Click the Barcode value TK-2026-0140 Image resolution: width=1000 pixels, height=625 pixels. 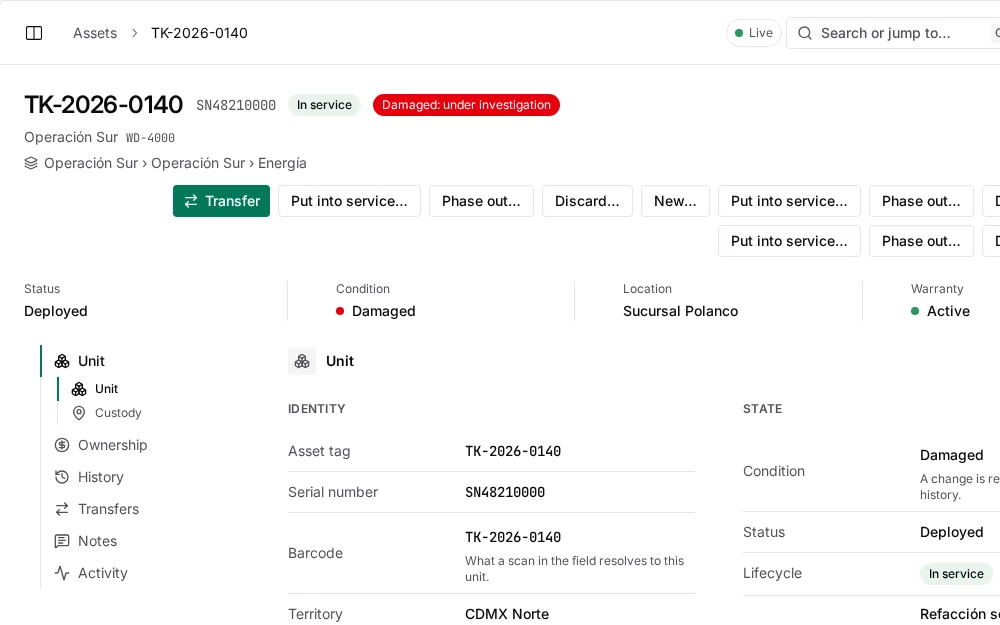[x=513, y=538]
